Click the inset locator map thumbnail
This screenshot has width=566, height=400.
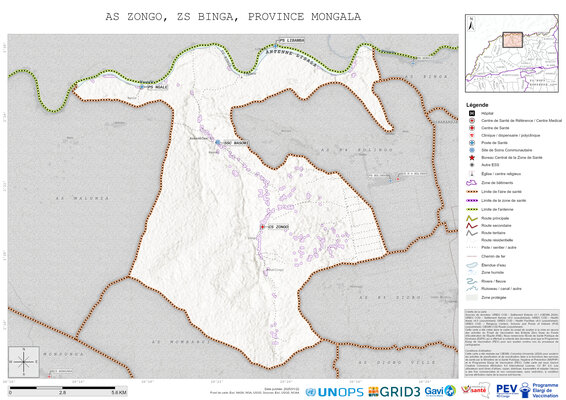pyautogui.click(x=512, y=53)
